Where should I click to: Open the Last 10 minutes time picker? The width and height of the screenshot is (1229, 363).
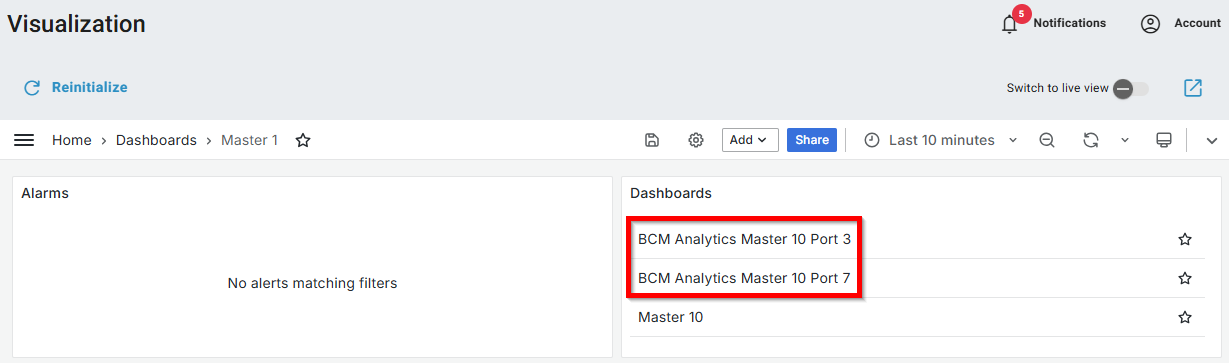coord(940,140)
